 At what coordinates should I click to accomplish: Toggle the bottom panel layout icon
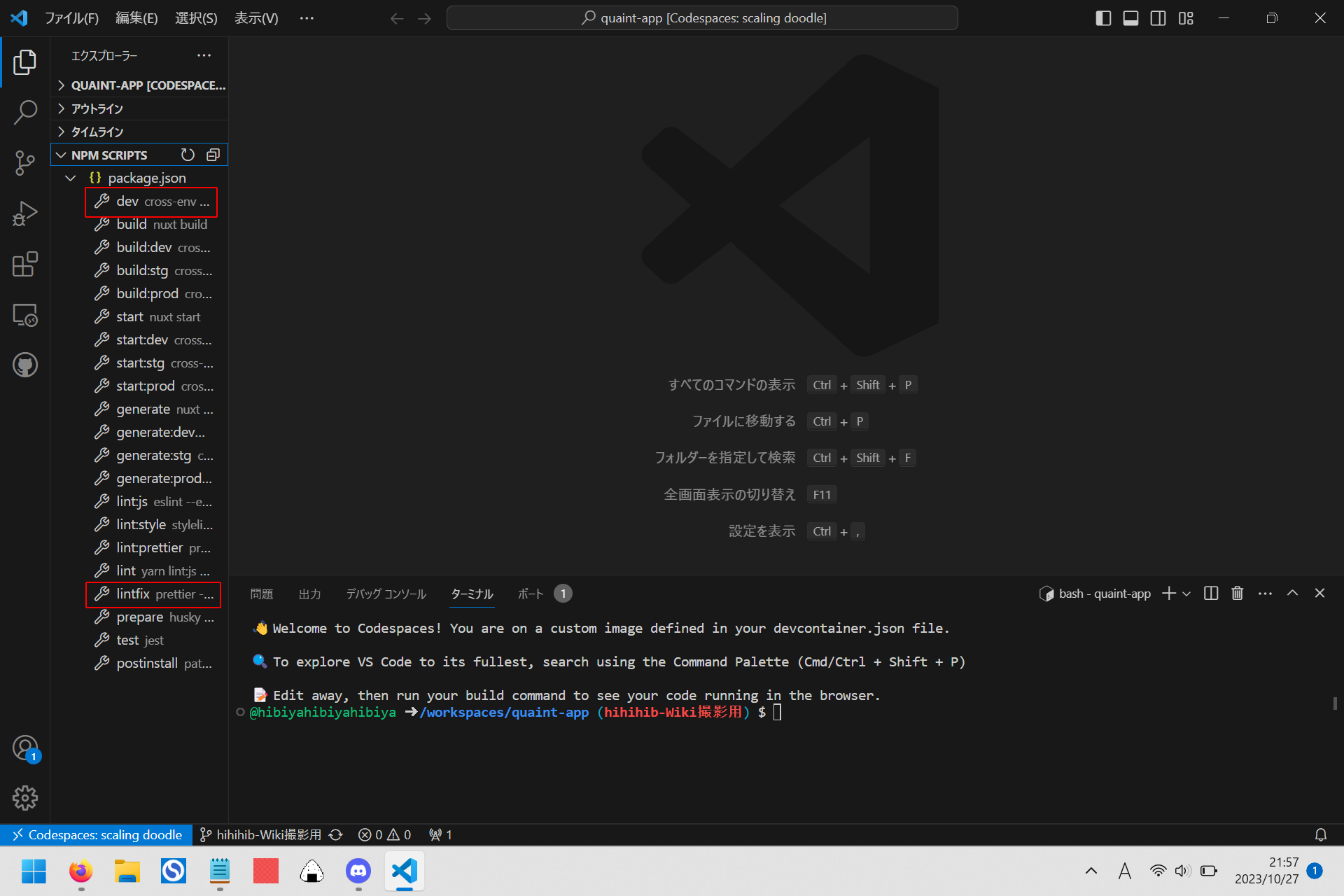pyautogui.click(x=1130, y=18)
